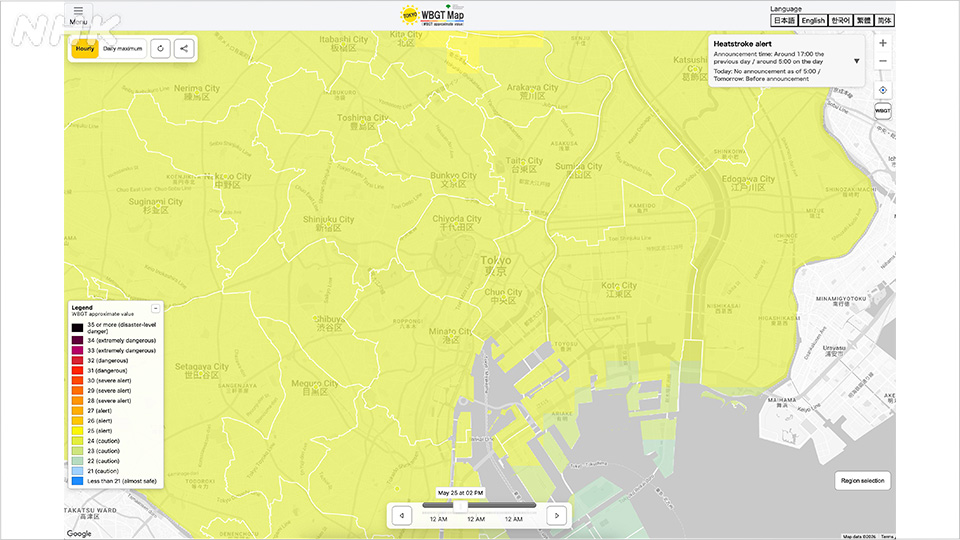
Task: Click the Google logo on map
Action: click(79, 533)
